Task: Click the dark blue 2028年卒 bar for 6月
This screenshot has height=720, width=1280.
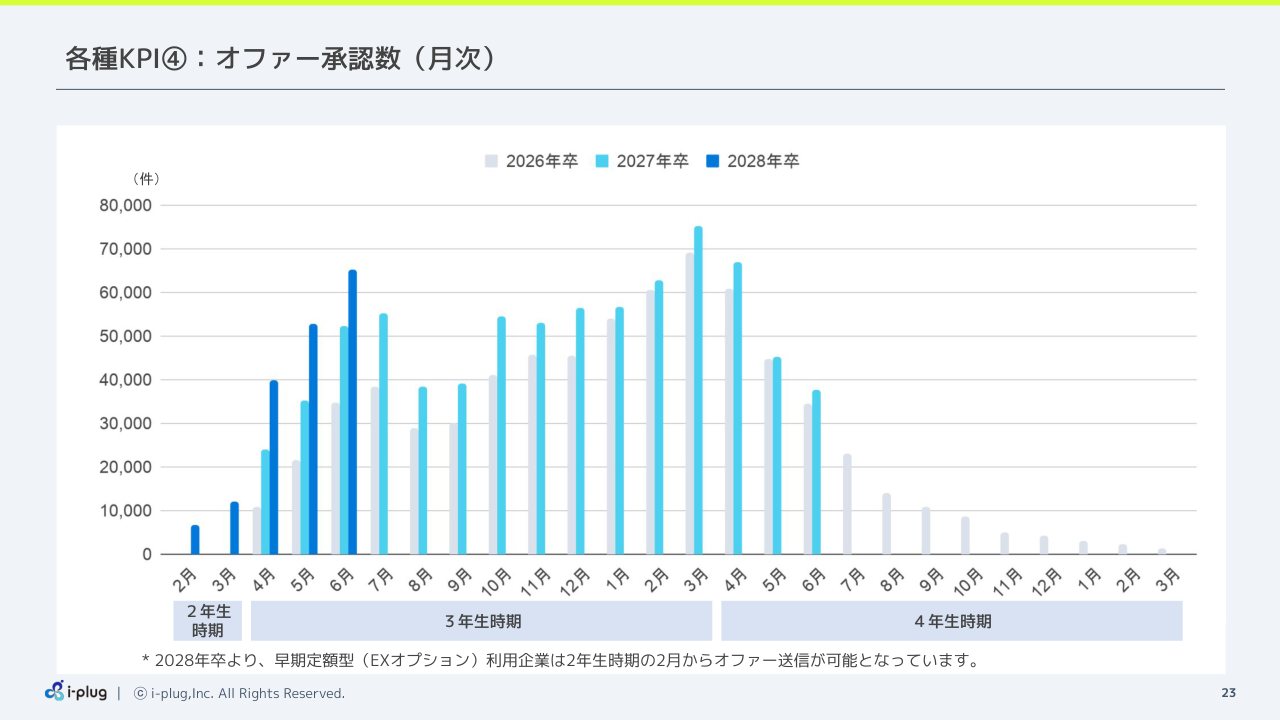Action: click(x=352, y=412)
